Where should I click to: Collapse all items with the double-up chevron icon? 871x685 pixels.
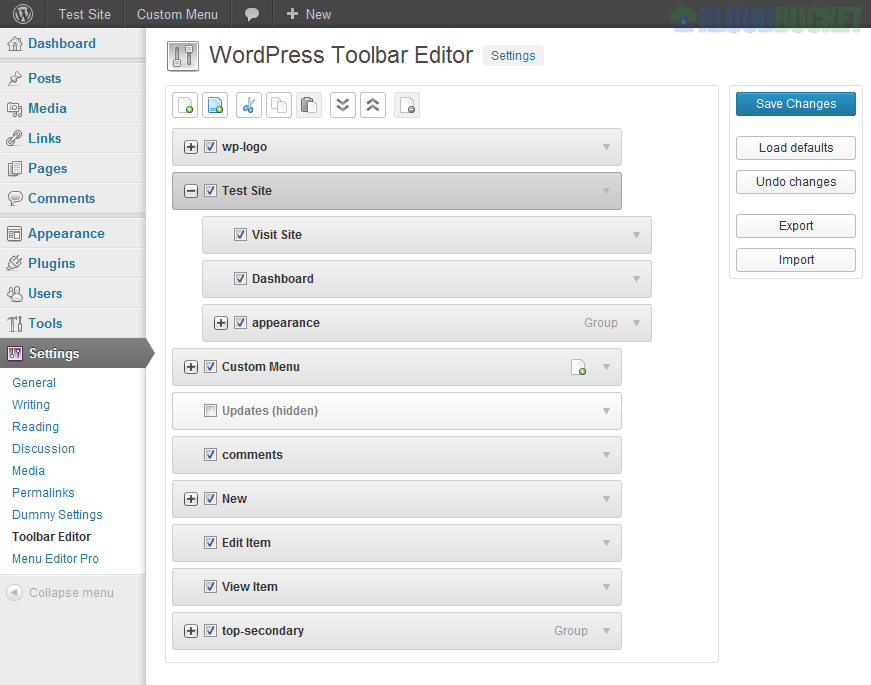[x=373, y=105]
